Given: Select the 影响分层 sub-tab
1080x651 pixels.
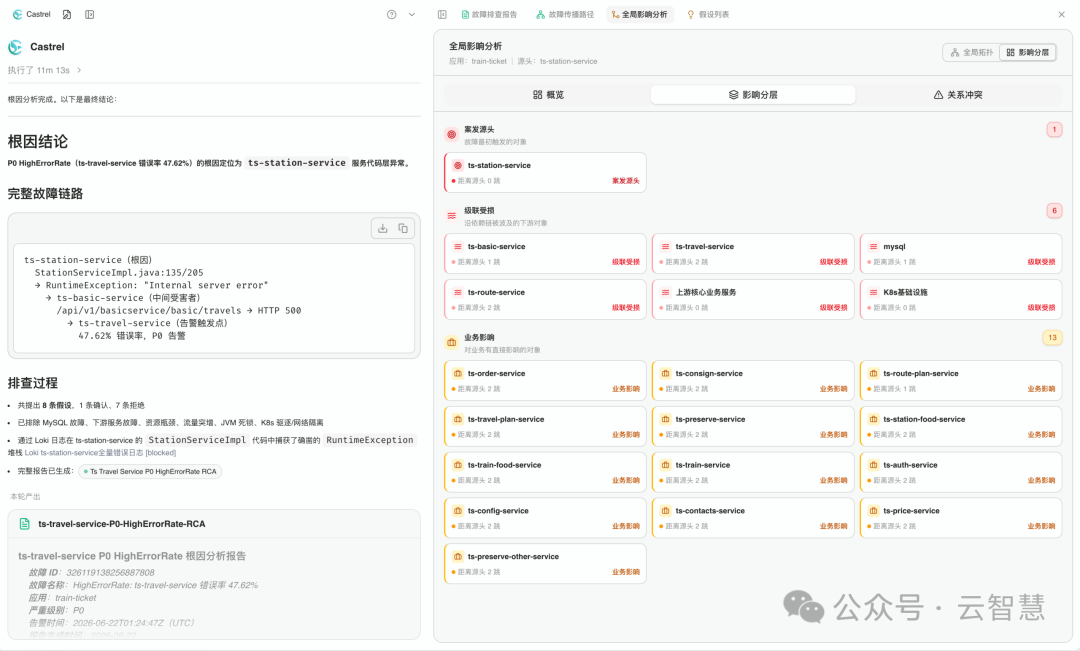Looking at the screenshot, I should [x=753, y=94].
